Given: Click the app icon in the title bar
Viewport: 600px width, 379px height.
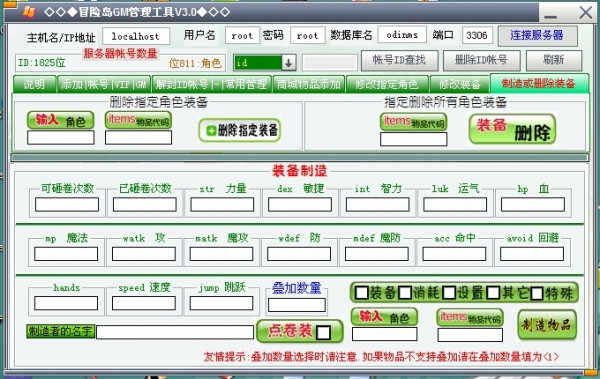Looking at the screenshot, I should pos(29,11).
